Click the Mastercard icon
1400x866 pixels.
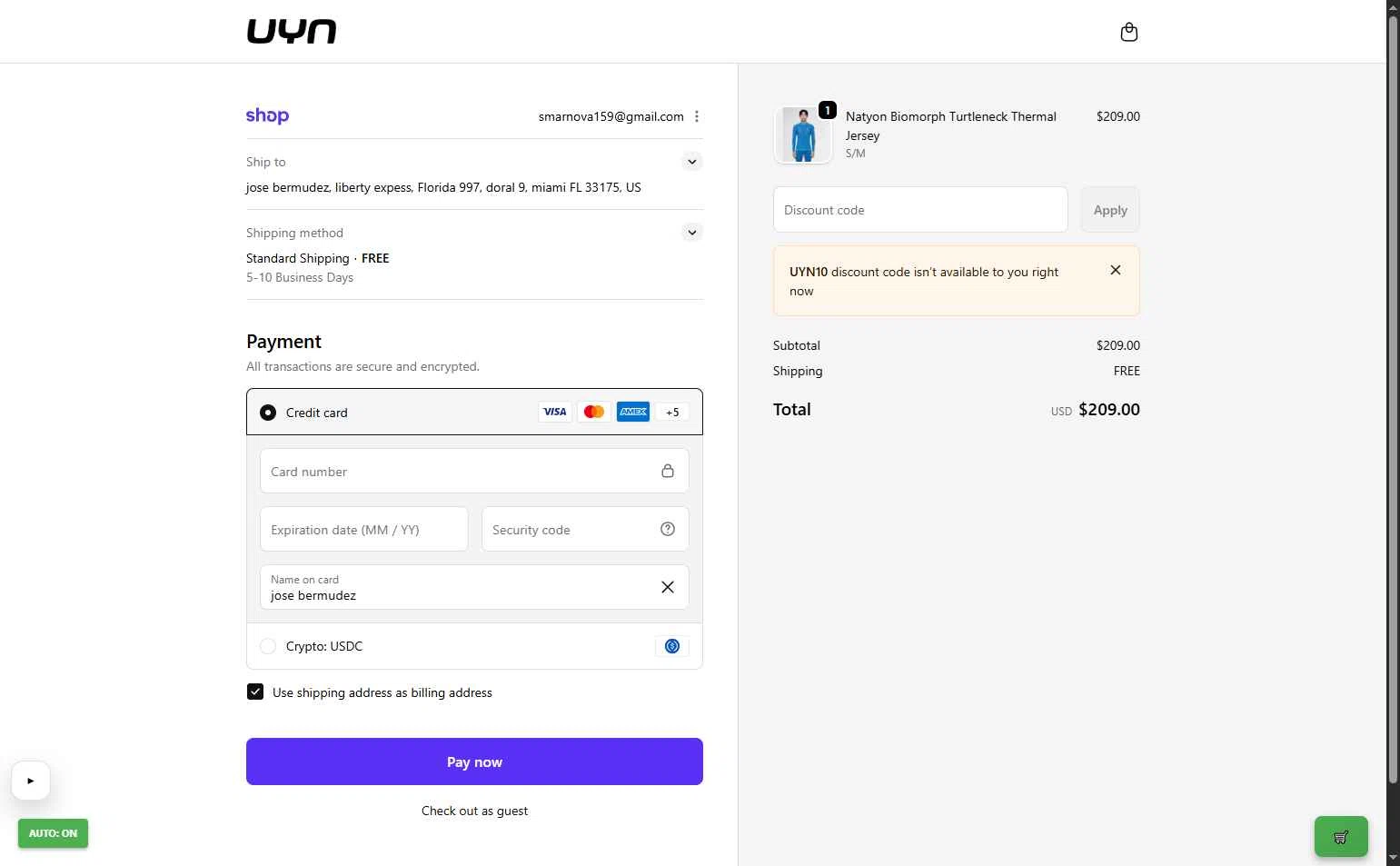(594, 412)
